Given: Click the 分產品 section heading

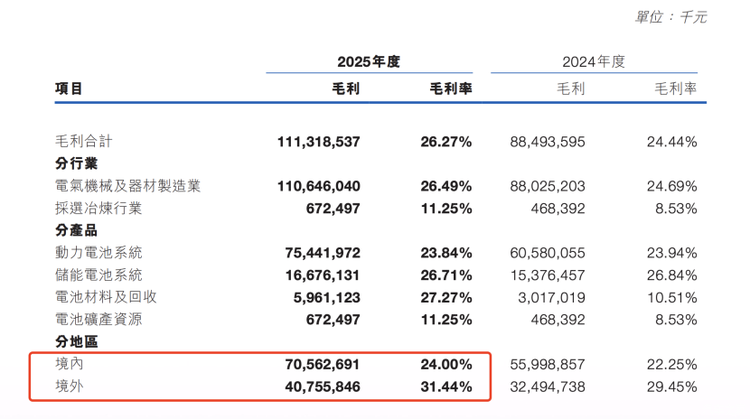Looking at the screenshot, I should 77,230.
